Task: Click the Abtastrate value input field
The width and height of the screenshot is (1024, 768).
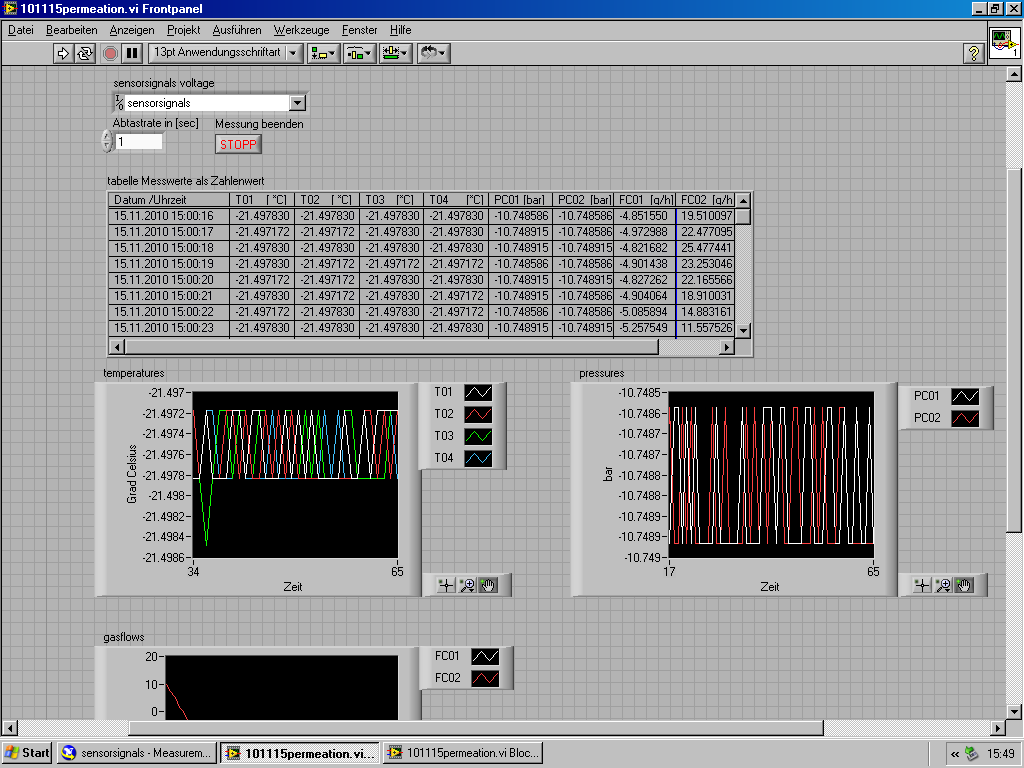Action: (139, 142)
